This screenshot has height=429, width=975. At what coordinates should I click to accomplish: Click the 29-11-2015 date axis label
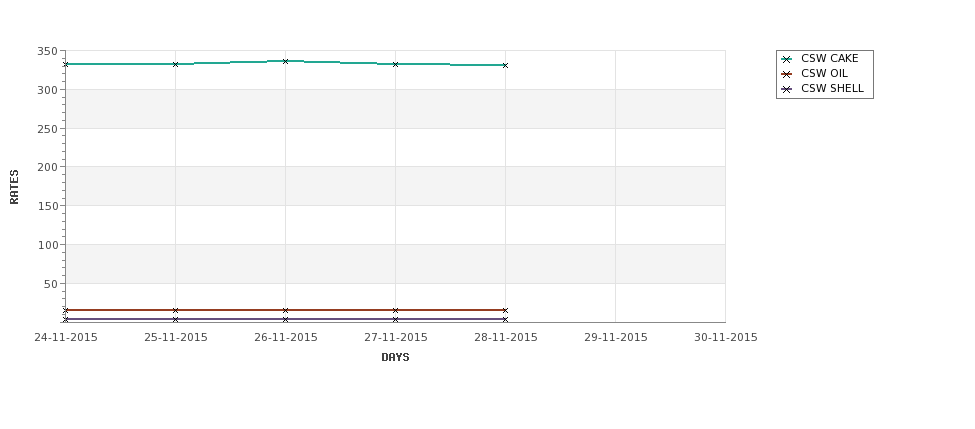click(616, 338)
